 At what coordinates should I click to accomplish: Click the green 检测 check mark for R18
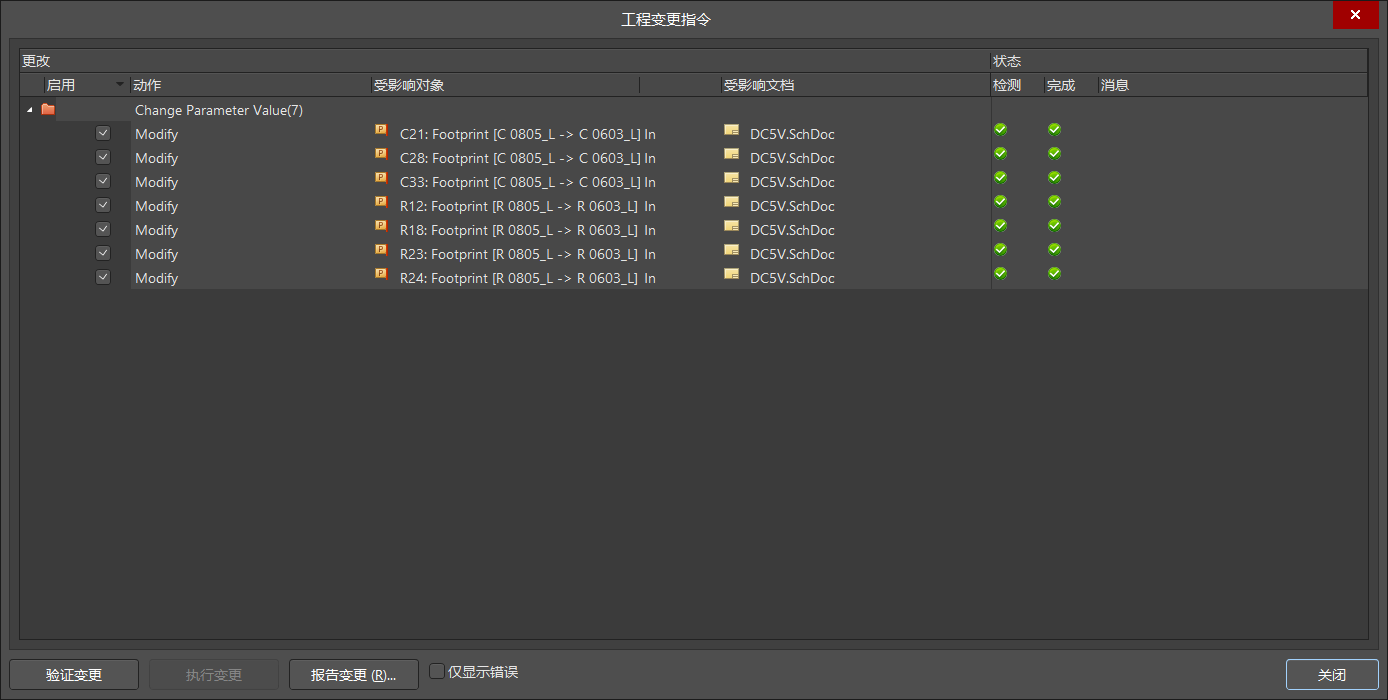pyautogui.click(x=1000, y=225)
